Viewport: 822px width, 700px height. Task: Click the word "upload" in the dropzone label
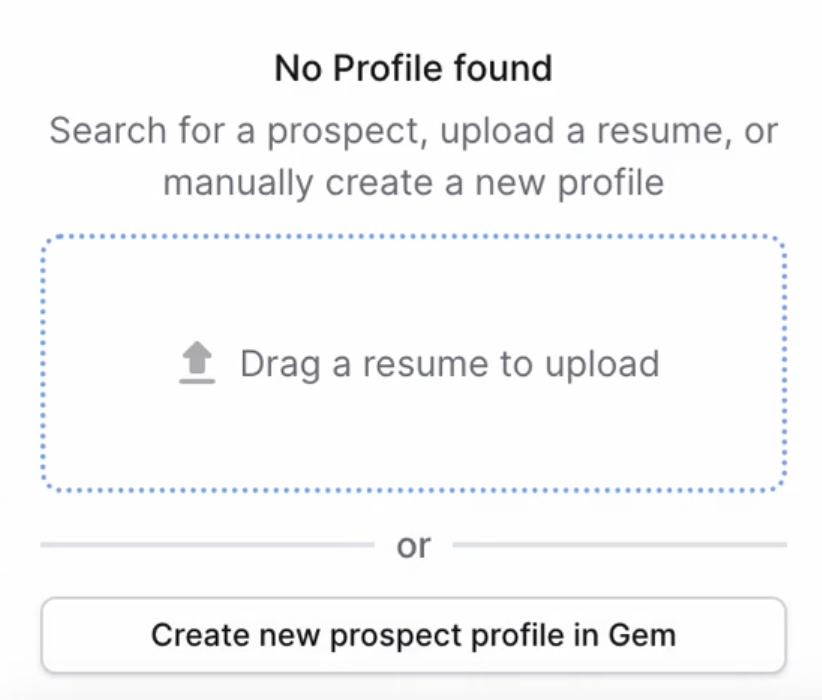[602, 365]
